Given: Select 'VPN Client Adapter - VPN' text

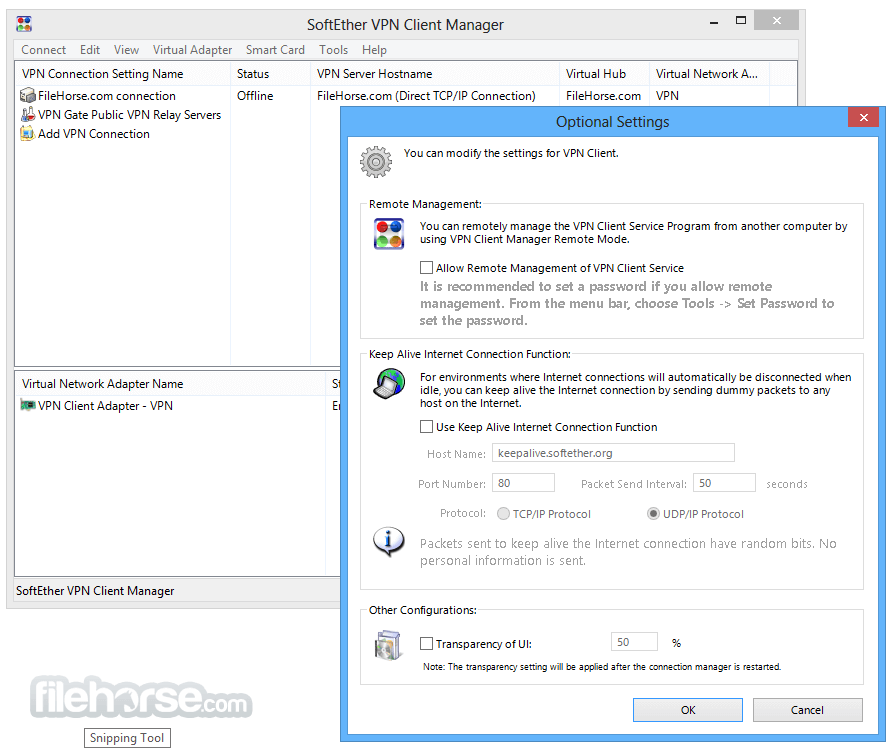Looking at the screenshot, I should pos(105,406).
